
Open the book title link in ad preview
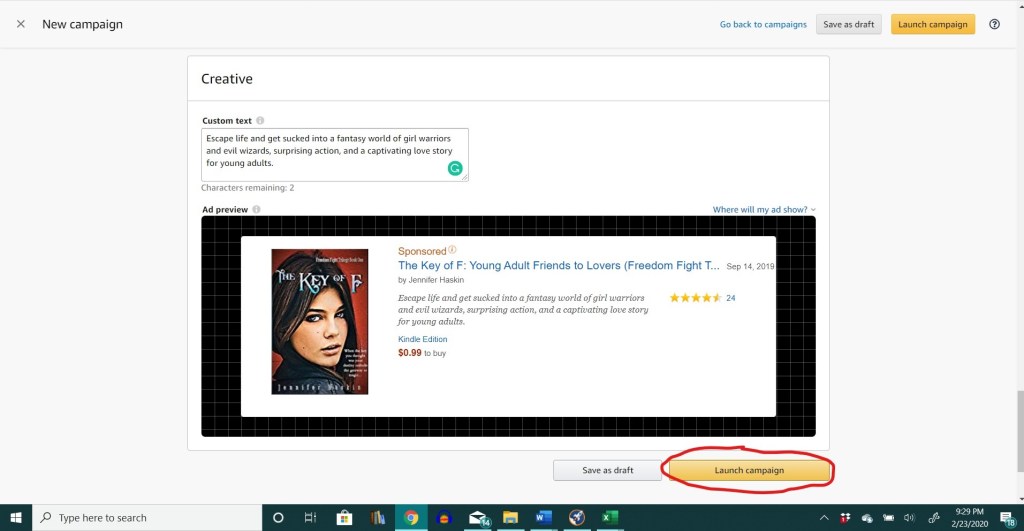(558, 266)
